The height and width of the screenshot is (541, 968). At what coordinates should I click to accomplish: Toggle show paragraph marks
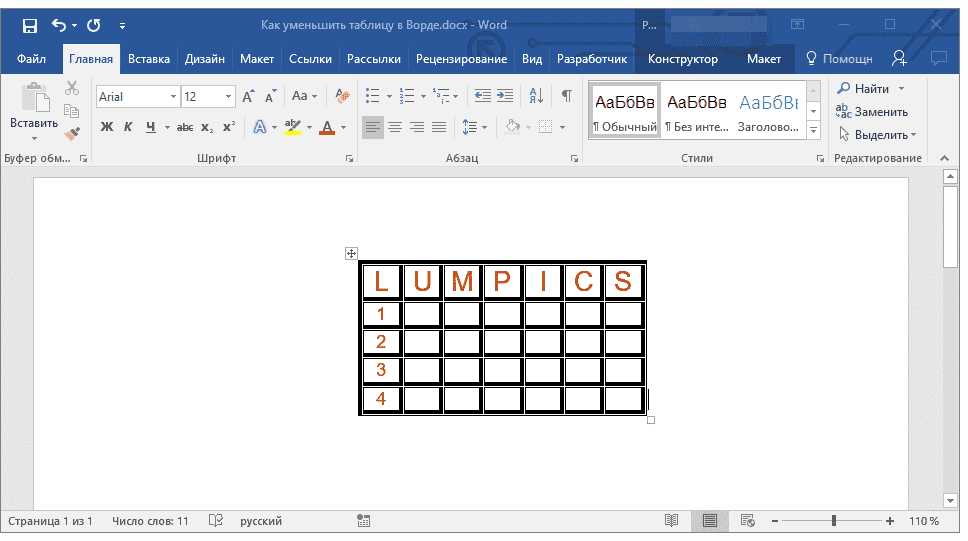tap(567, 96)
